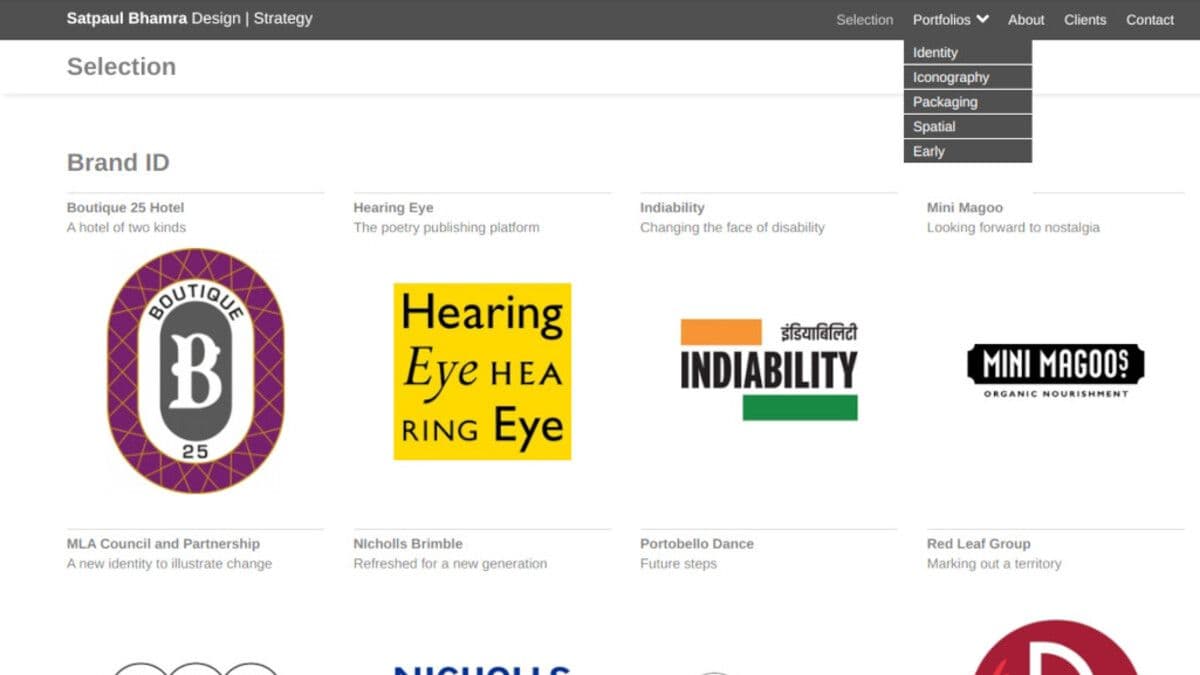Open the Hearing Eye yellow logo
Screen dimensions: 1200x675
click(482, 371)
